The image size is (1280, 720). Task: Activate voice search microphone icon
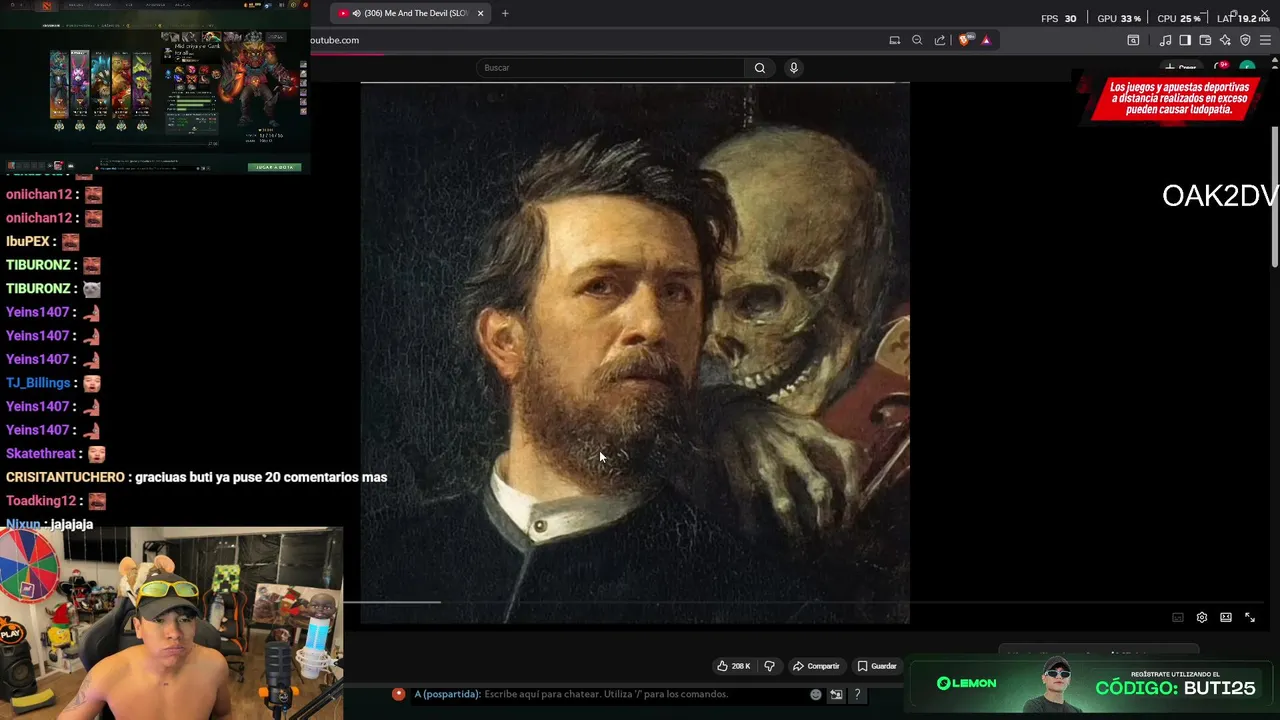point(794,68)
